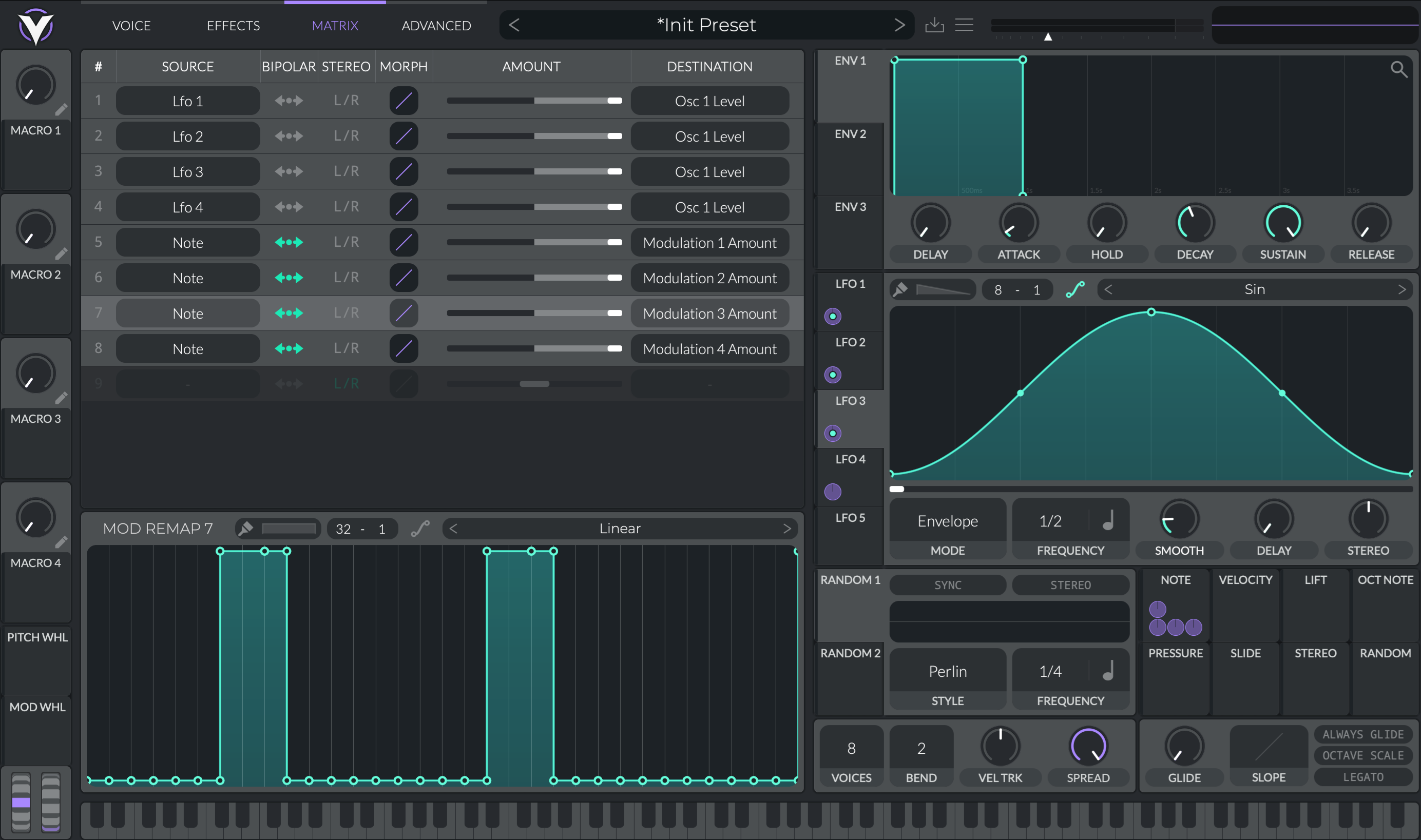Click the Macro 3 edit pencil icon

pos(61,398)
